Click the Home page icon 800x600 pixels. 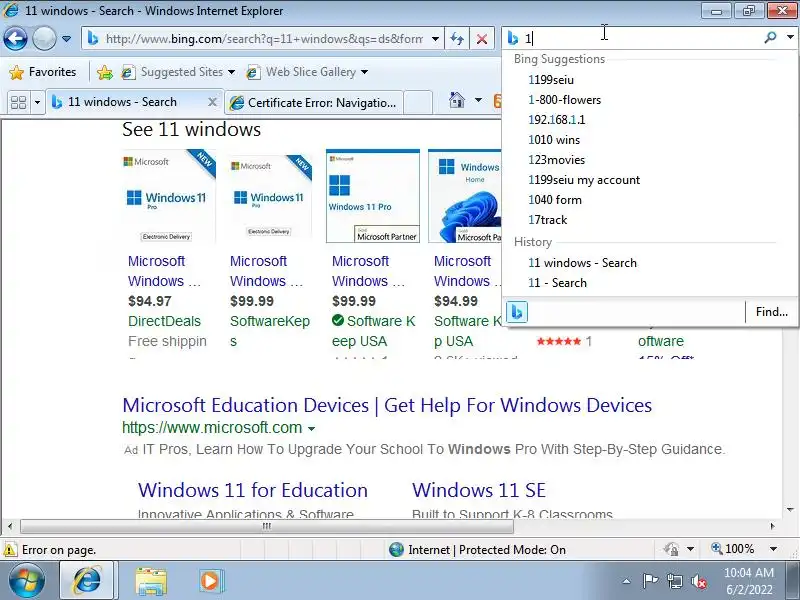click(x=457, y=101)
